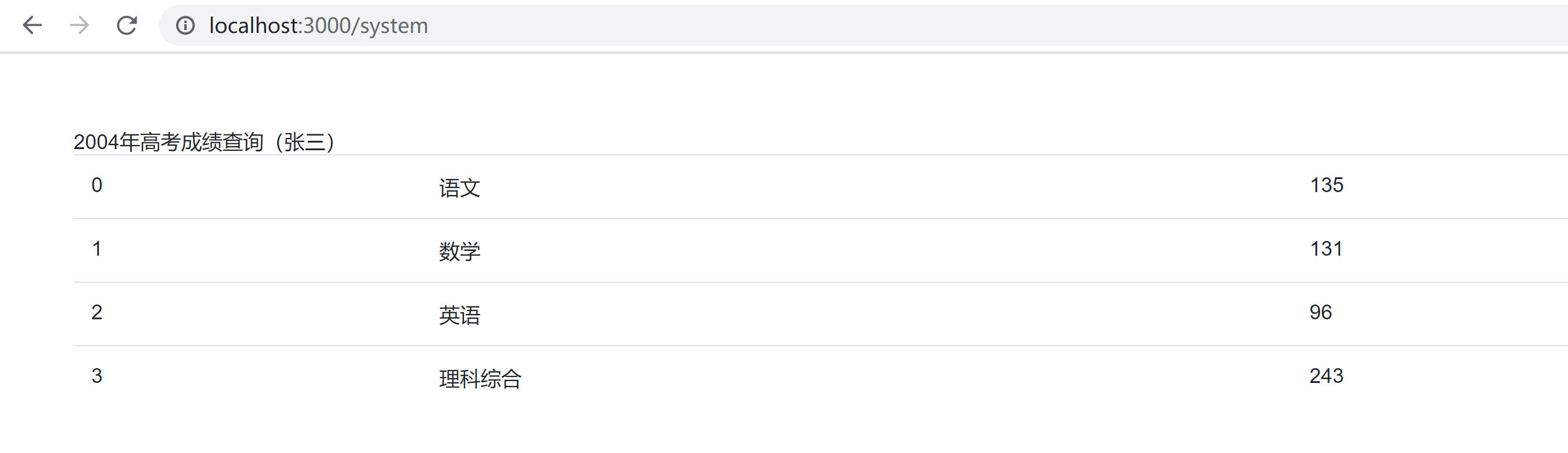The image size is (1568, 453).
Task: Click the score 135 cell
Action: point(1327,185)
